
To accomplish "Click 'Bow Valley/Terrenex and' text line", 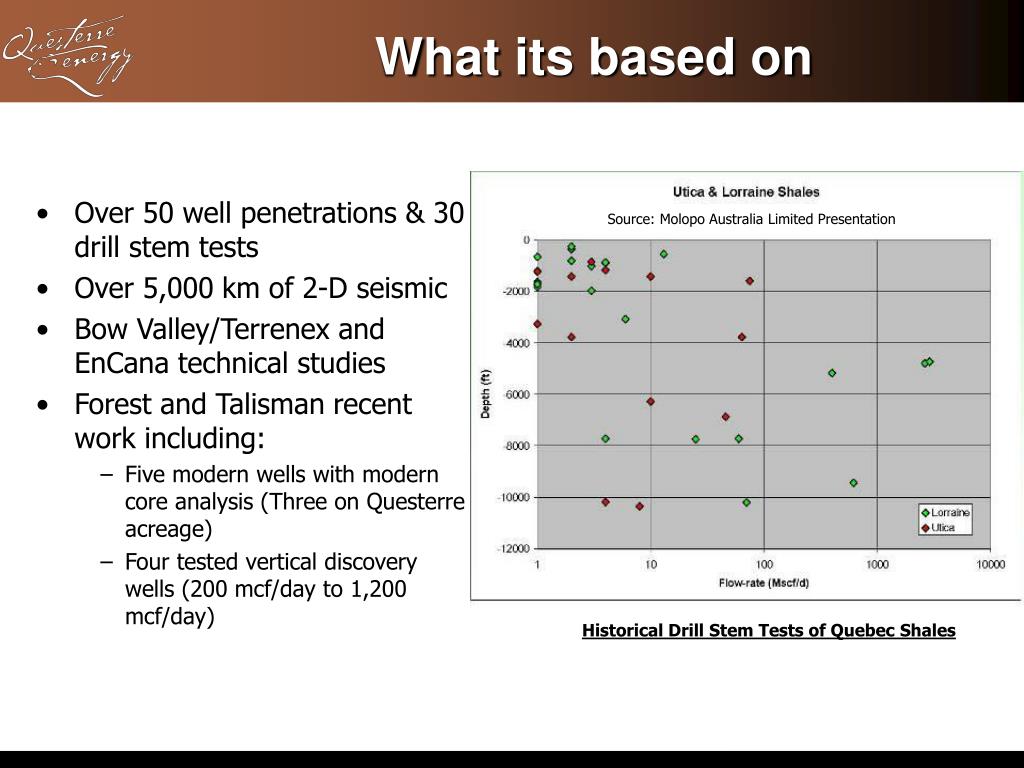I will (x=229, y=329).
